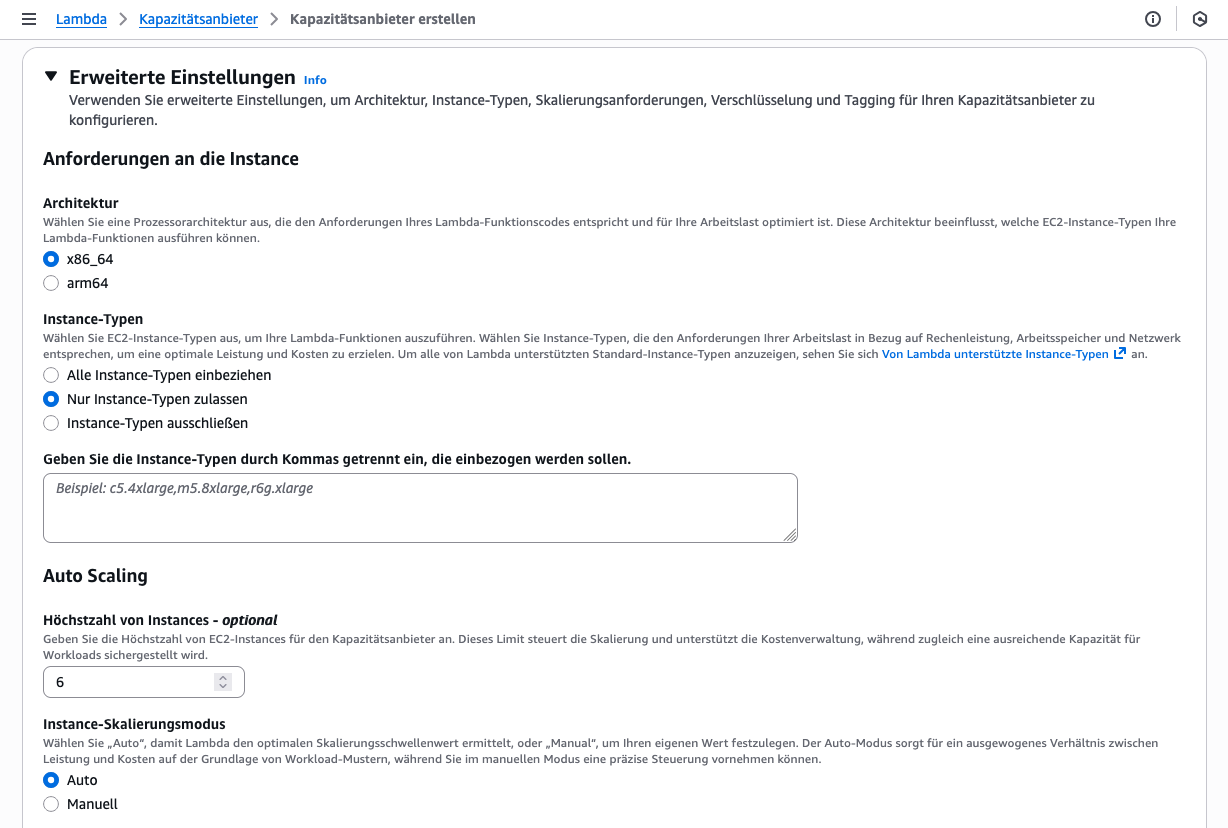The image size is (1228, 828).
Task: Open Von Lambda unterstützte Instance-Typen link
Action: click(x=995, y=354)
